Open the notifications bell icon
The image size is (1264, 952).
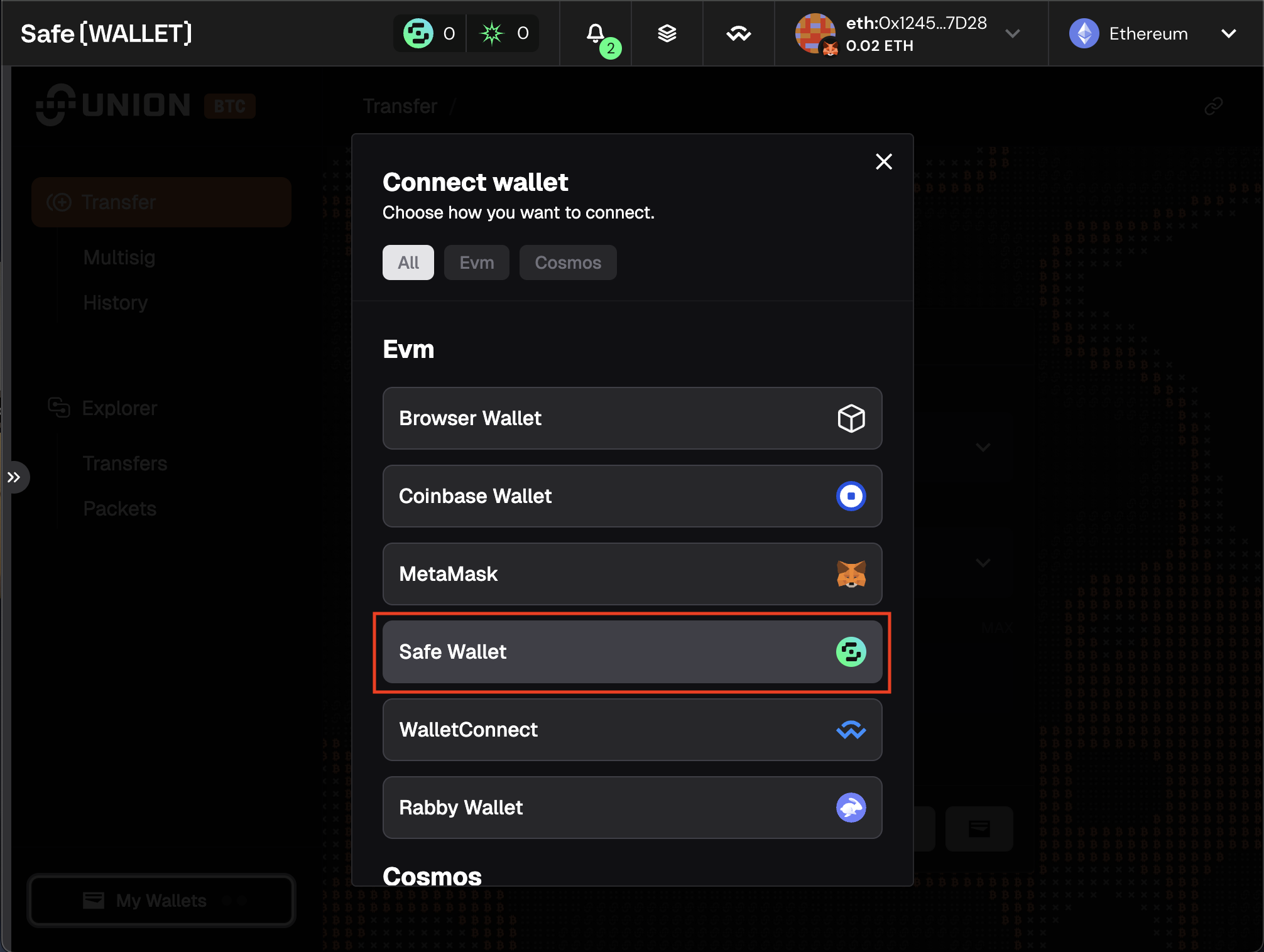[596, 33]
